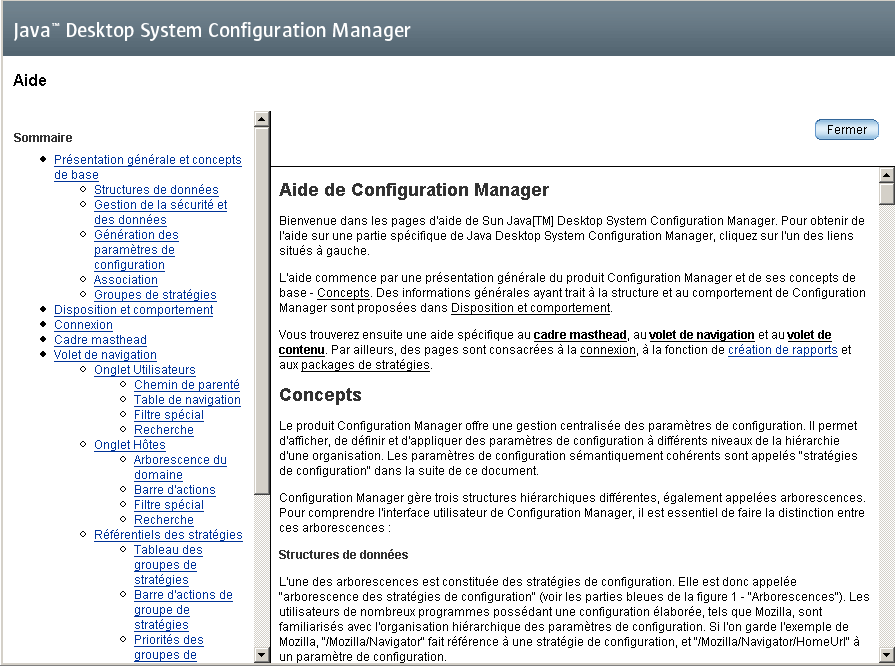This screenshot has width=895, height=666.
Task: Click Sommaire scrollbar up arrow
Action: click(x=261, y=119)
